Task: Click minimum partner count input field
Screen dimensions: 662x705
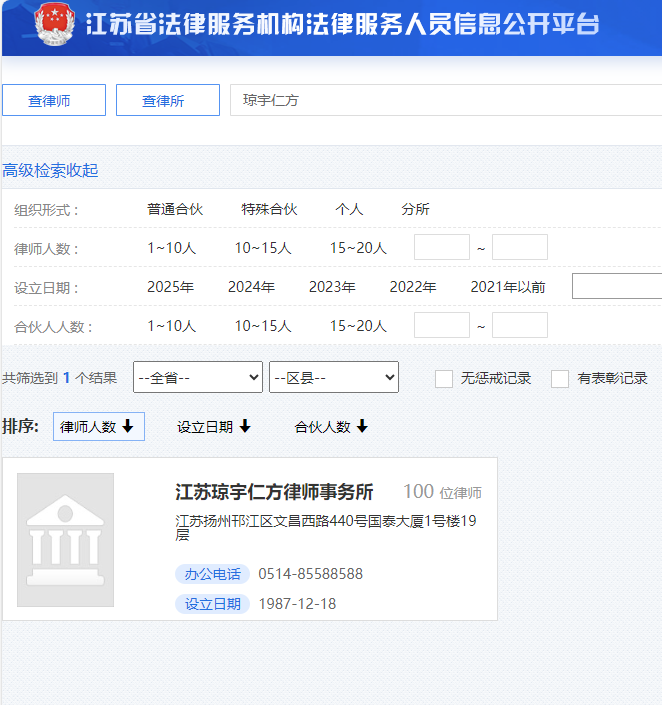Action: pyautogui.click(x=442, y=325)
